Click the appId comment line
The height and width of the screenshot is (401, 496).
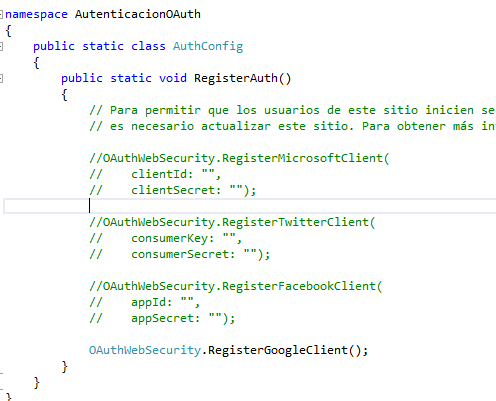144,302
